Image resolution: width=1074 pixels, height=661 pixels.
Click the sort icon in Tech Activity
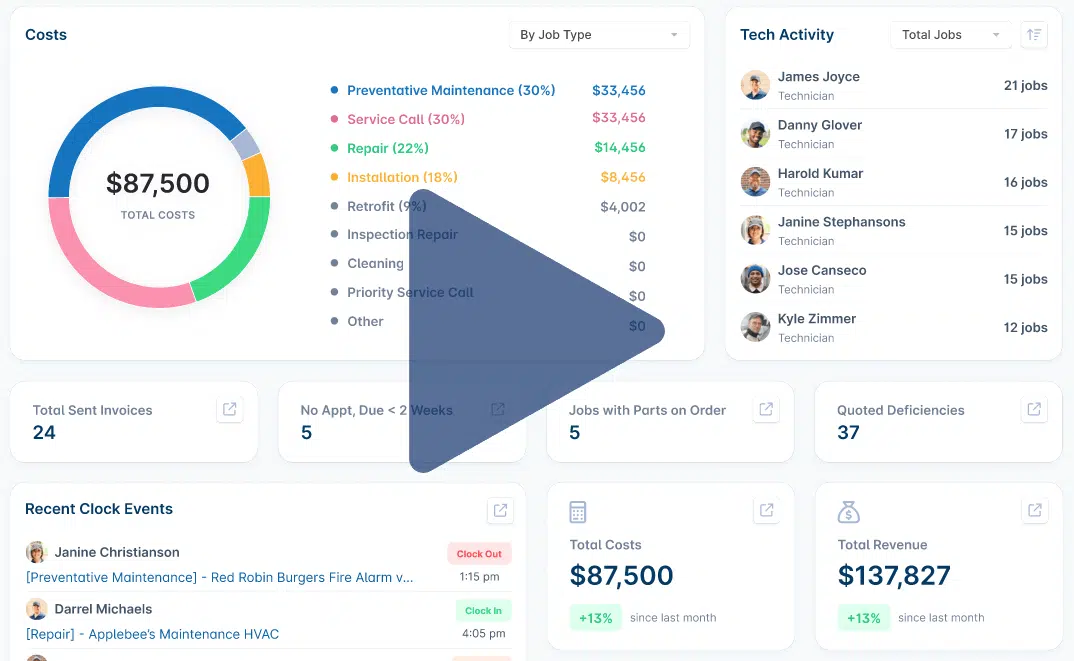[x=1034, y=35]
